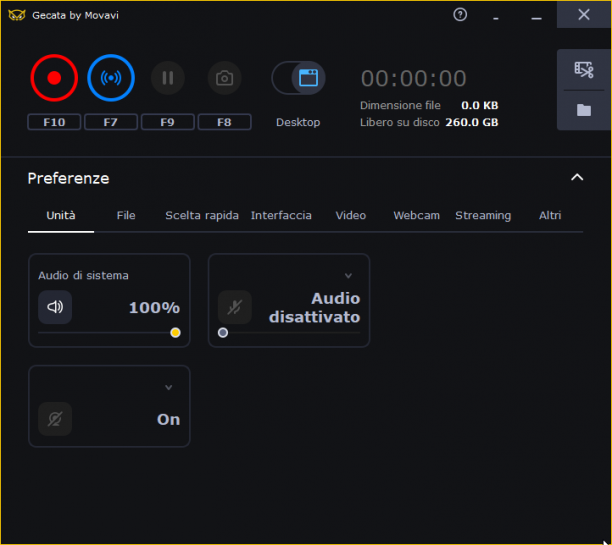Viewport: 612px width, 545px height.
Task: Take a screenshot with the camera icon
Action: click(224, 78)
